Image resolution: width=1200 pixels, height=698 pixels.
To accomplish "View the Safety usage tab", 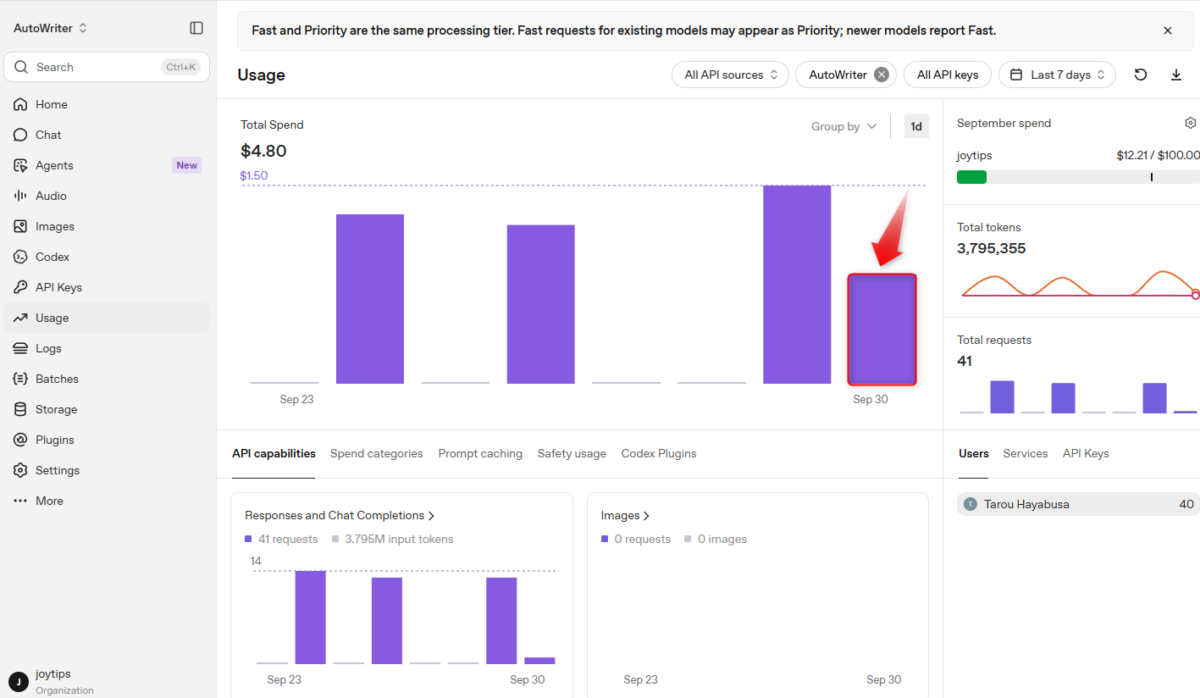I will [572, 454].
